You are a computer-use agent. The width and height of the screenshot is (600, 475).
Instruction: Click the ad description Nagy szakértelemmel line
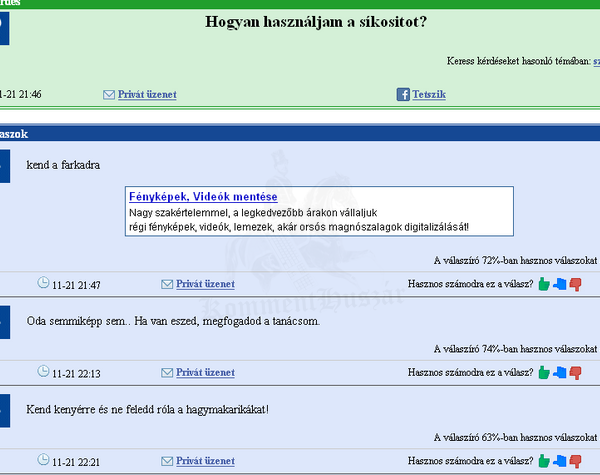[253, 213]
